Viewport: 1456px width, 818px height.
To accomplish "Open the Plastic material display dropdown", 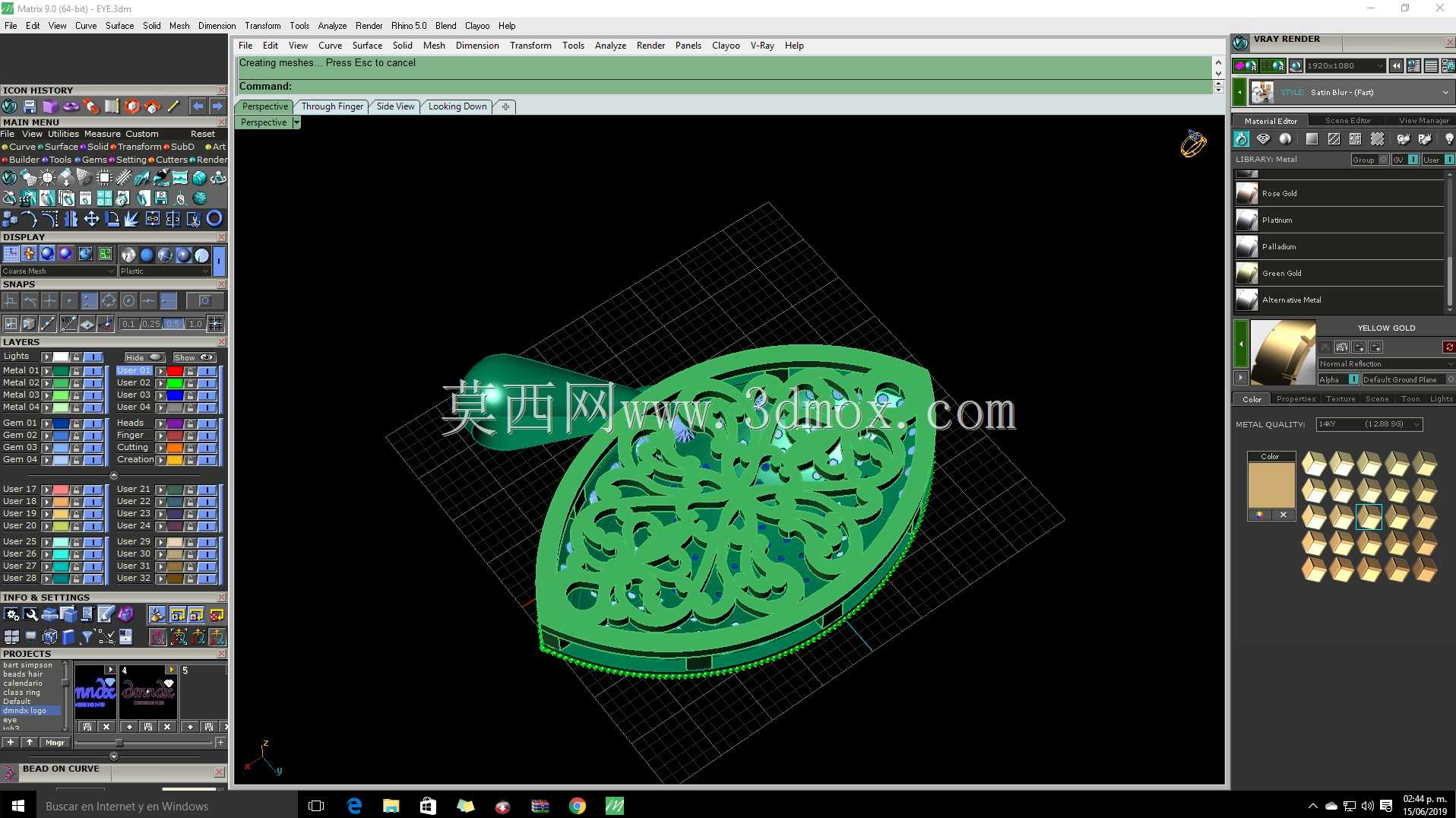I will (164, 271).
